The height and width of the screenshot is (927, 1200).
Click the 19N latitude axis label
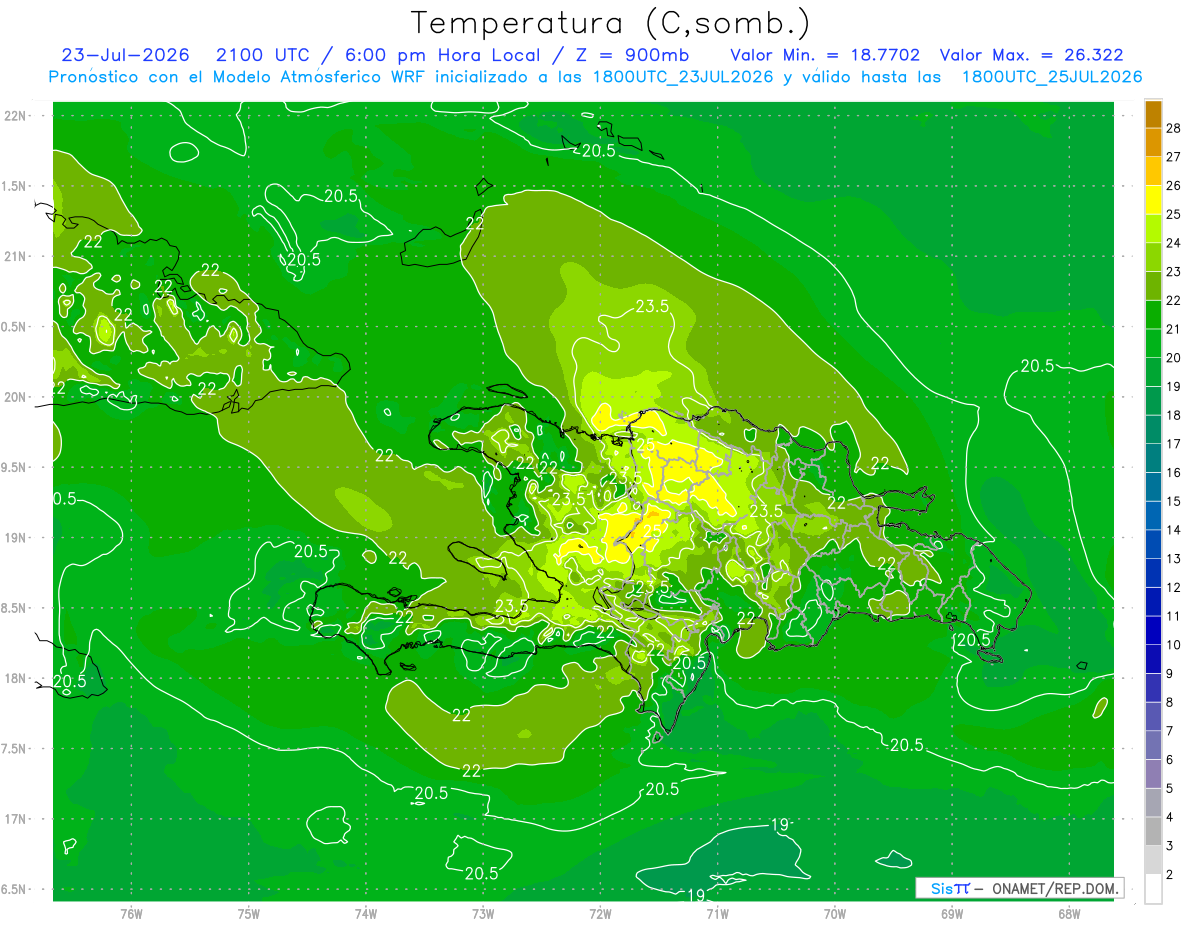(16, 538)
